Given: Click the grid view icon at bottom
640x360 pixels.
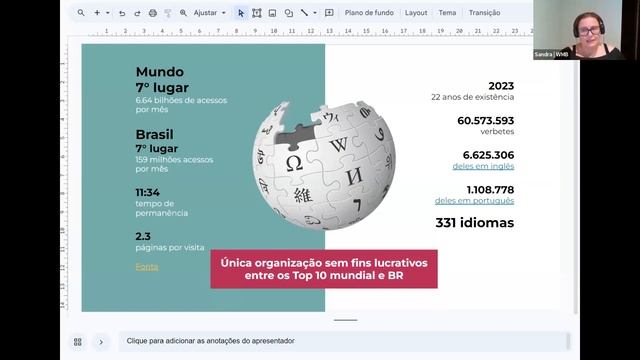Looking at the screenshot, I should point(78,342).
